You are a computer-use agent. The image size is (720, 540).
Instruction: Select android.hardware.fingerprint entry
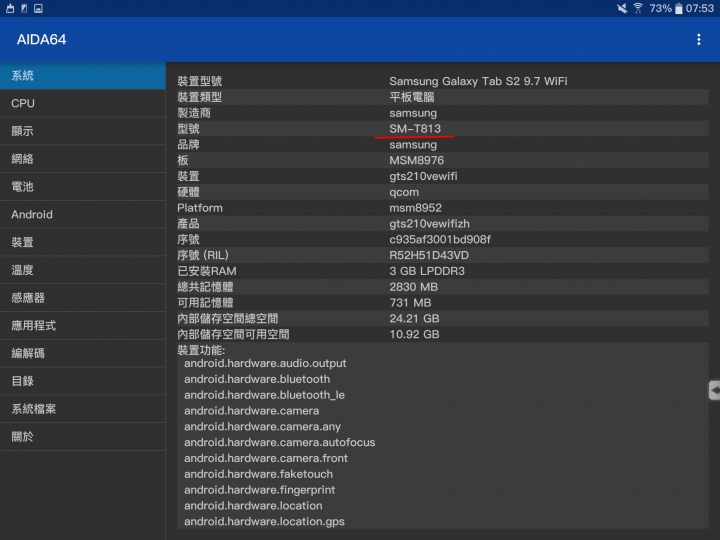259,490
